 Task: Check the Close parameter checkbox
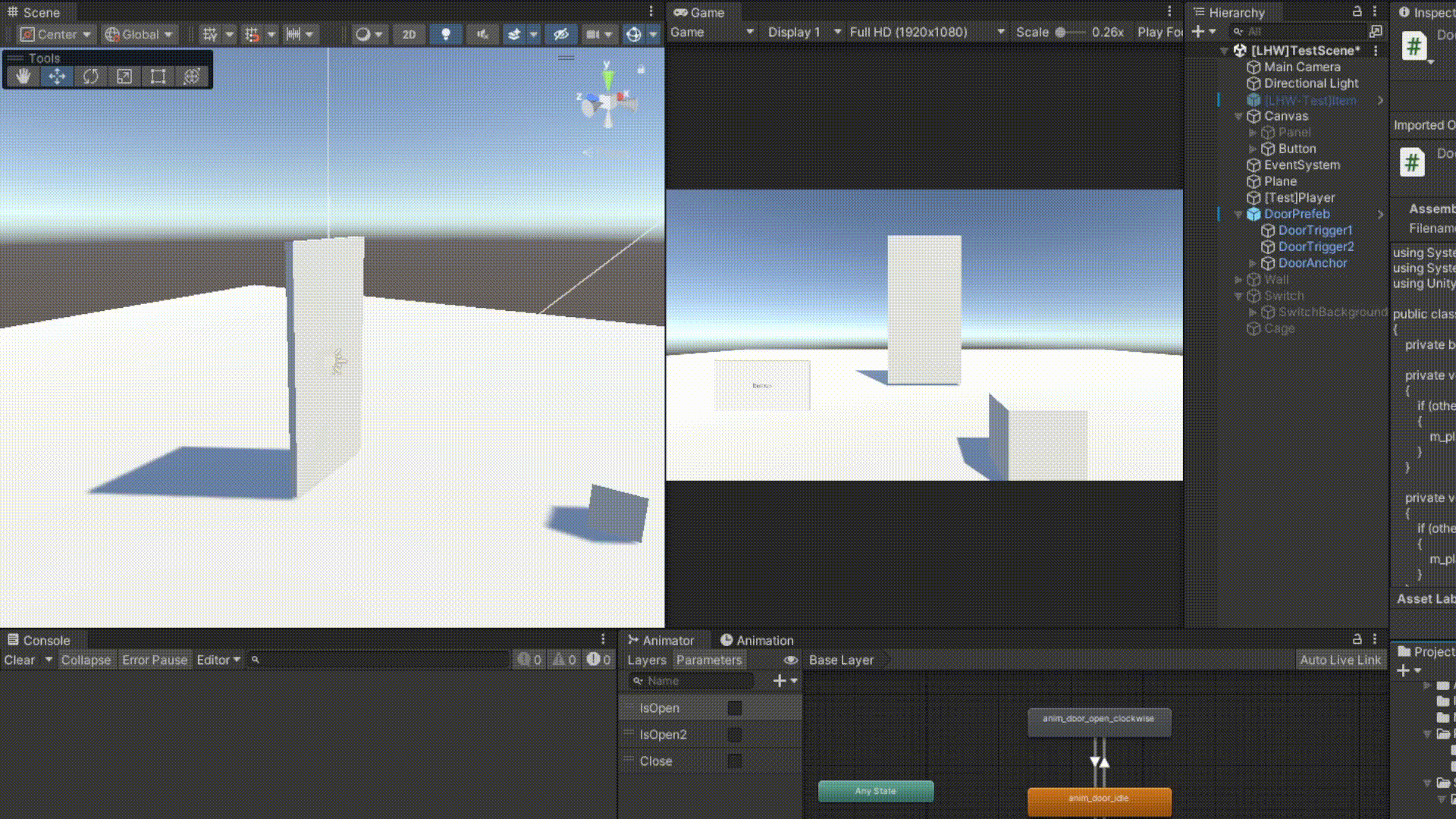pos(734,761)
